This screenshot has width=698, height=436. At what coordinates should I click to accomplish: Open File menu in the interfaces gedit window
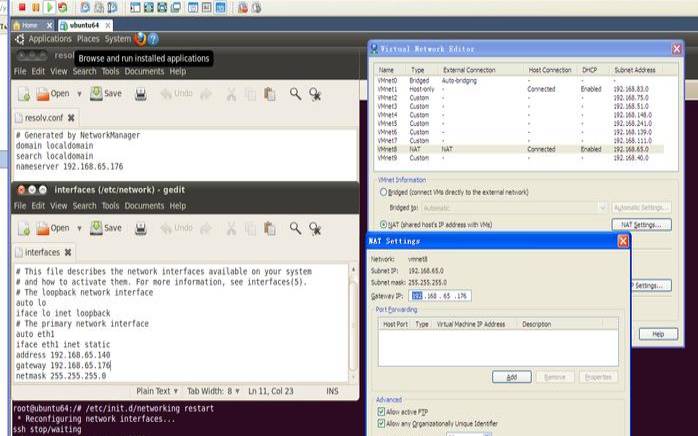point(20,206)
